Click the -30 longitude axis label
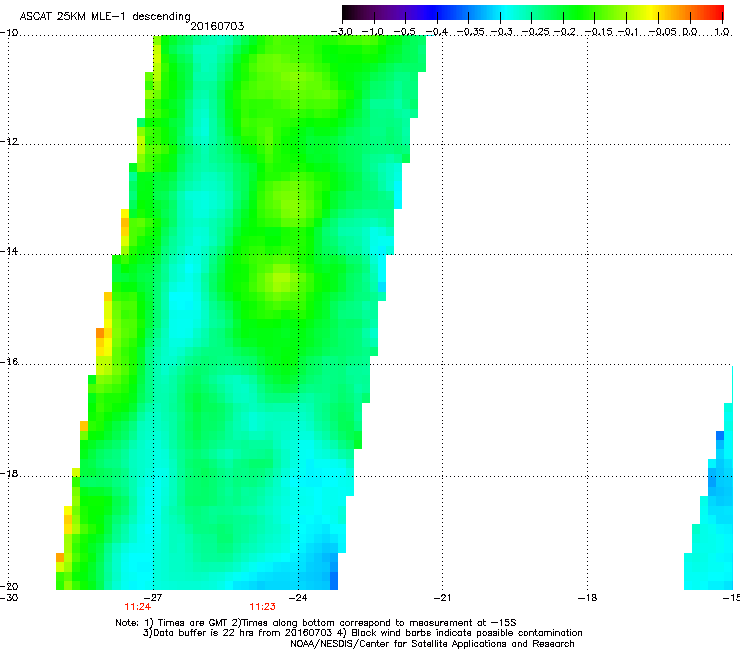This screenshot has height=650, width=740. (x=9, y=597)
